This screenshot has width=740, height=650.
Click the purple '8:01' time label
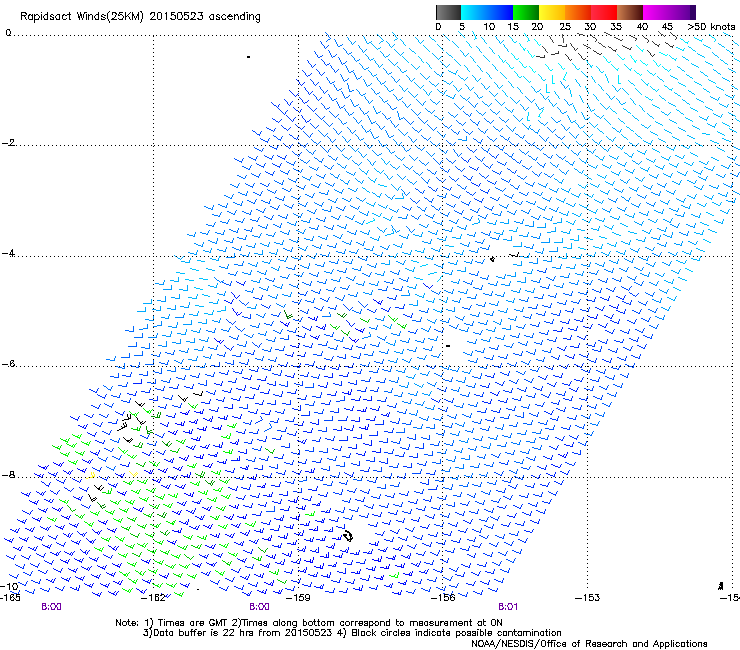click(508, 607)
